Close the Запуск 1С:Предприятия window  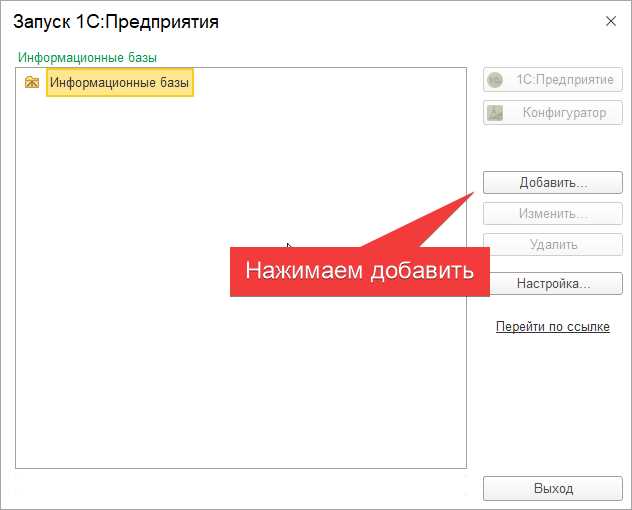click(x=611, y=21)
